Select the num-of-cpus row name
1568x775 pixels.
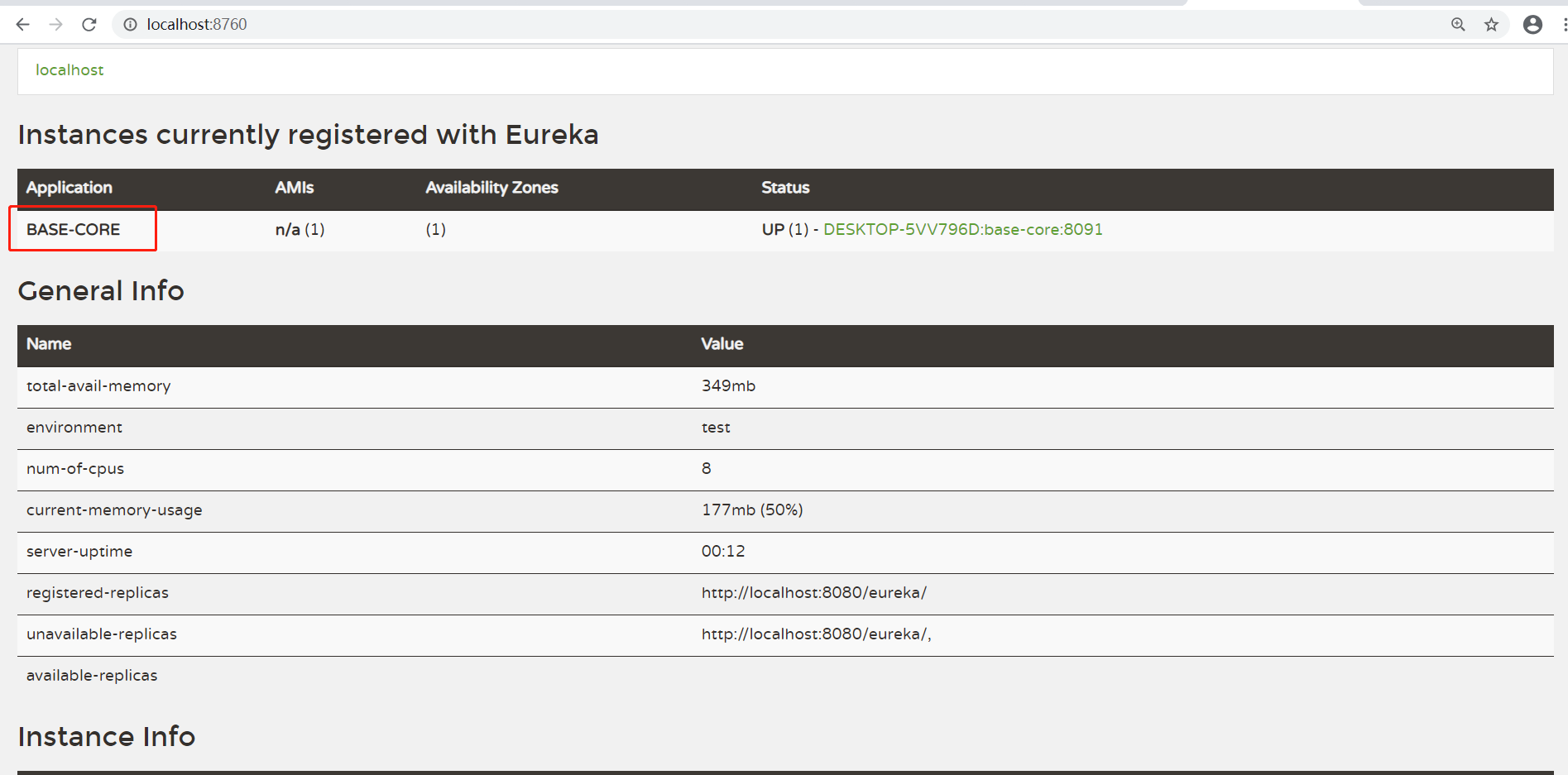75,469
